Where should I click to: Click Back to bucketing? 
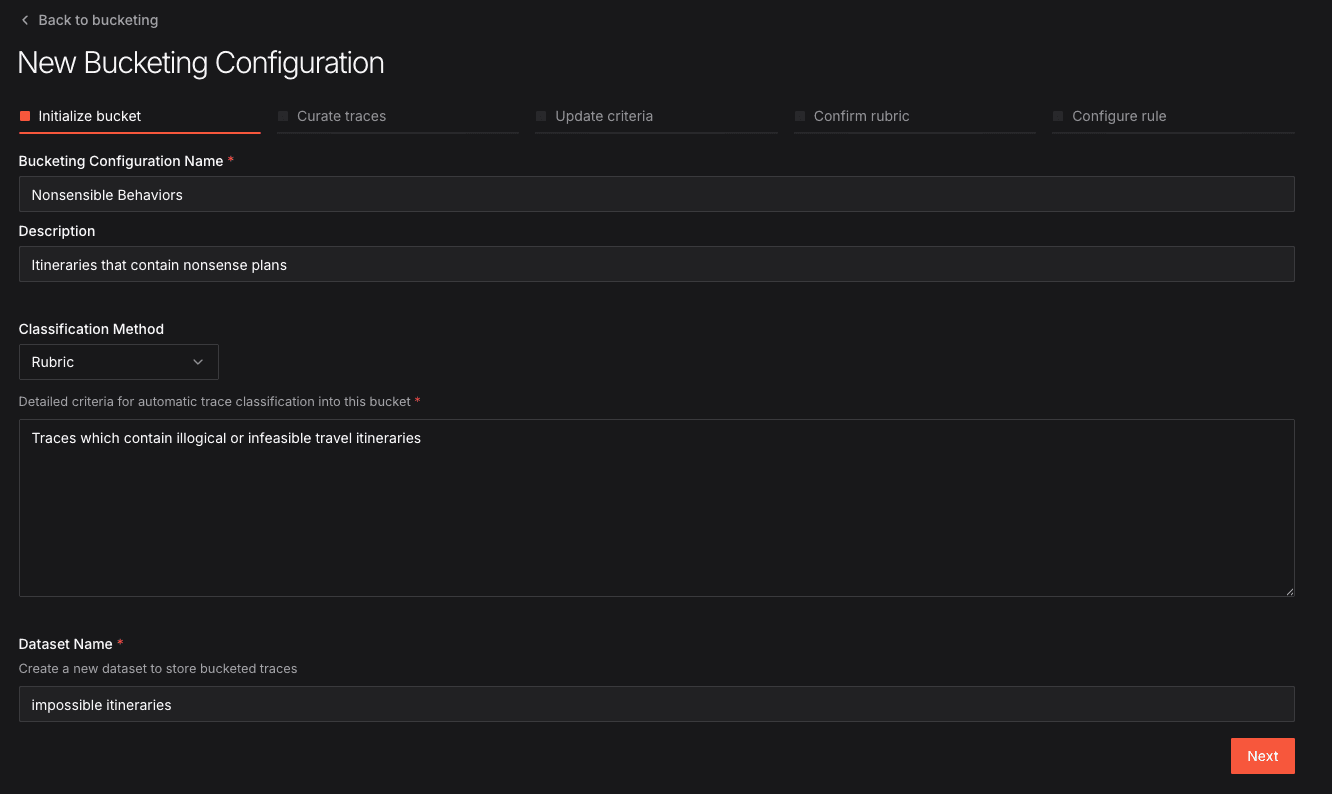pyautogui.click(x=97, y=20)
